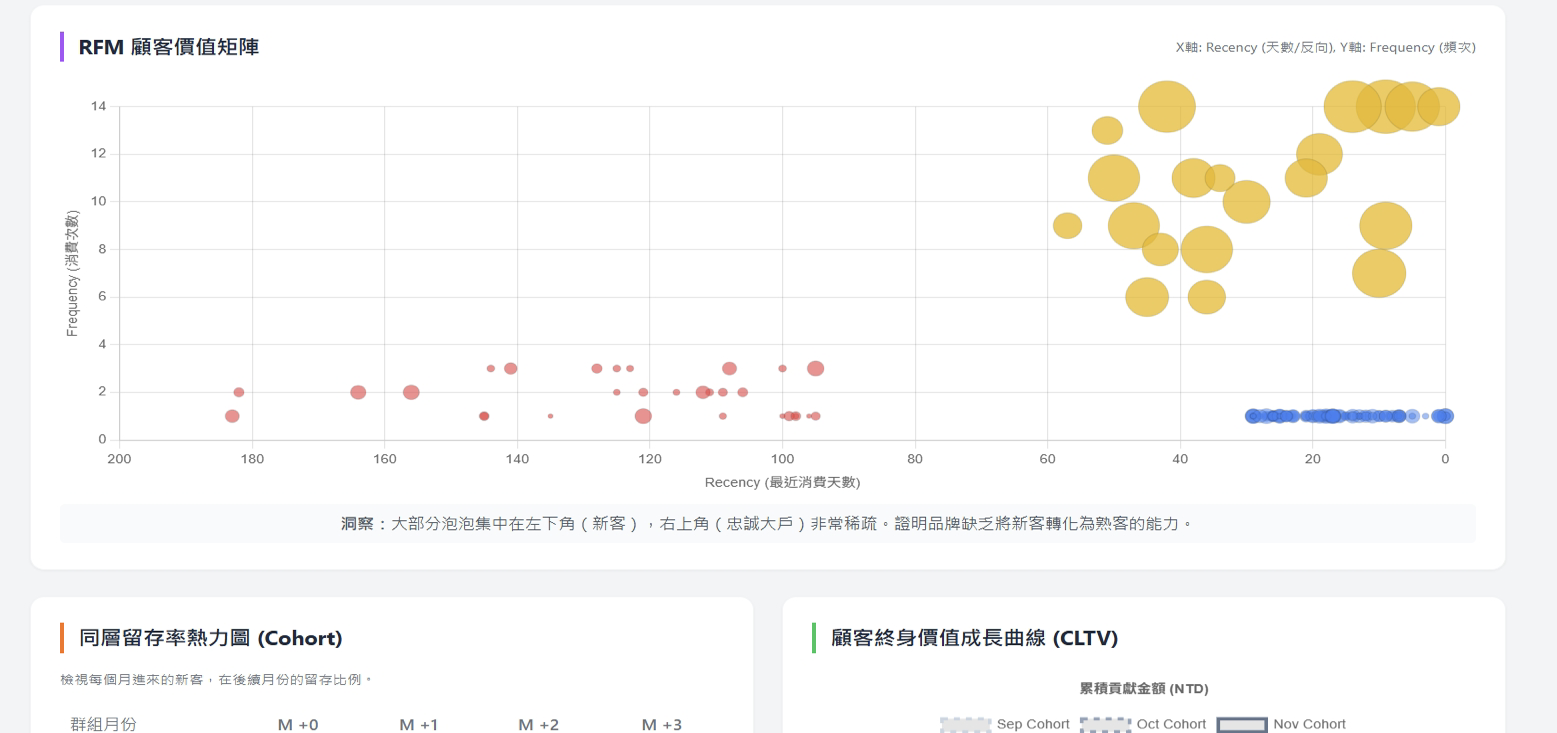Click the X軸/Y軸 axis description note
This screenshot has height=733, width=1557.
(x=1325, y=47)
